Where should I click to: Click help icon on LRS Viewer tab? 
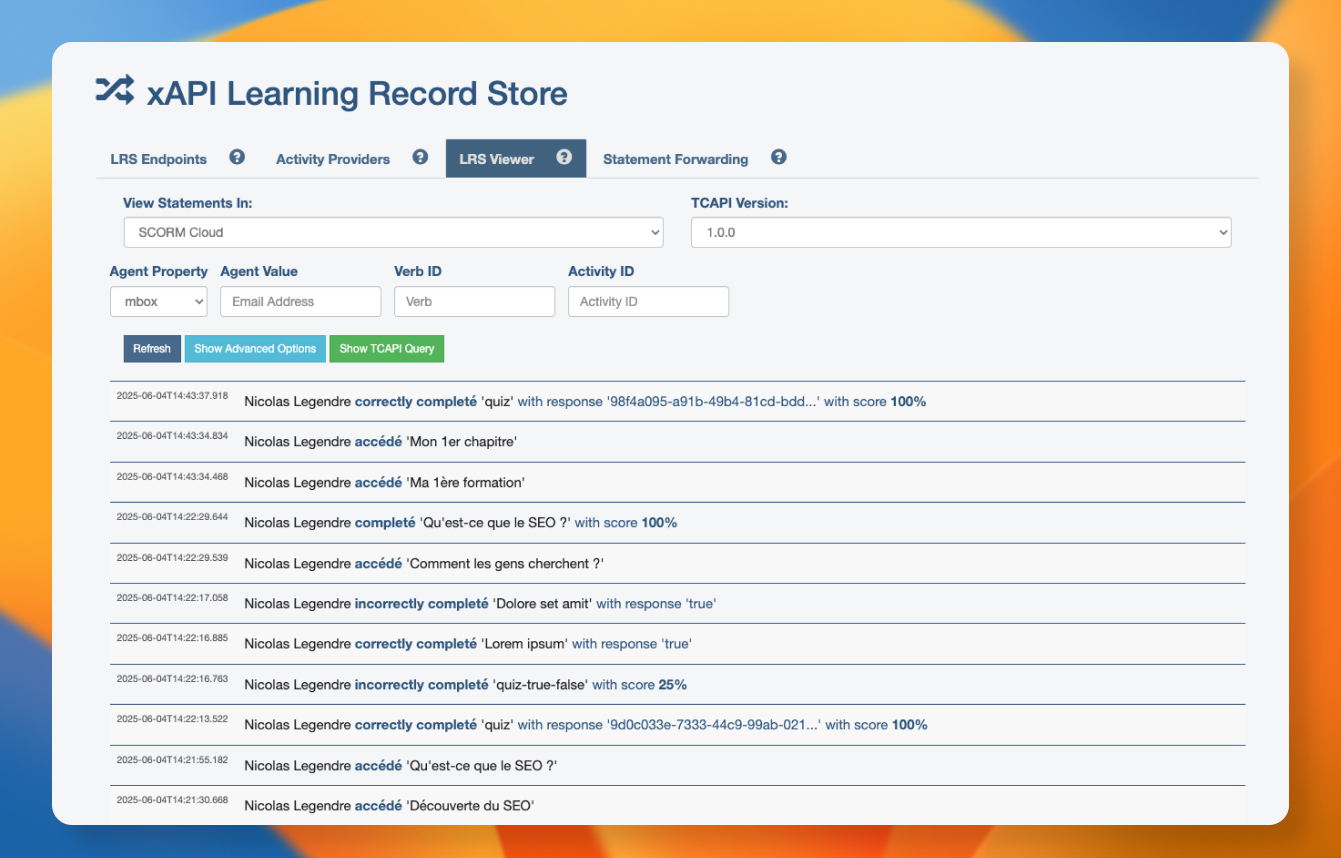click(x=564, y=157)
